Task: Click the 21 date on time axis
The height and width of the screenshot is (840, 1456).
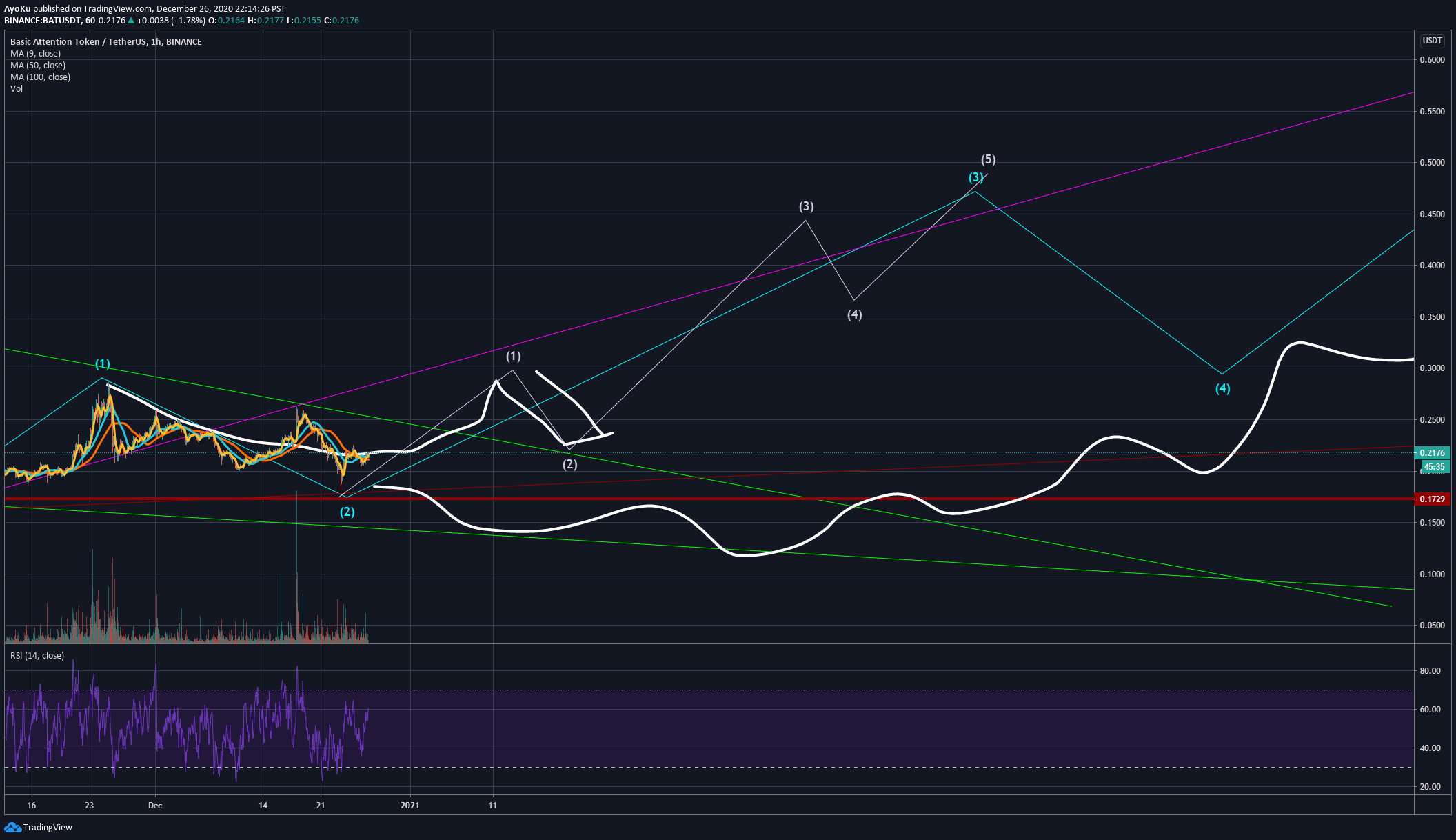Action: click(x=321, y=806)
